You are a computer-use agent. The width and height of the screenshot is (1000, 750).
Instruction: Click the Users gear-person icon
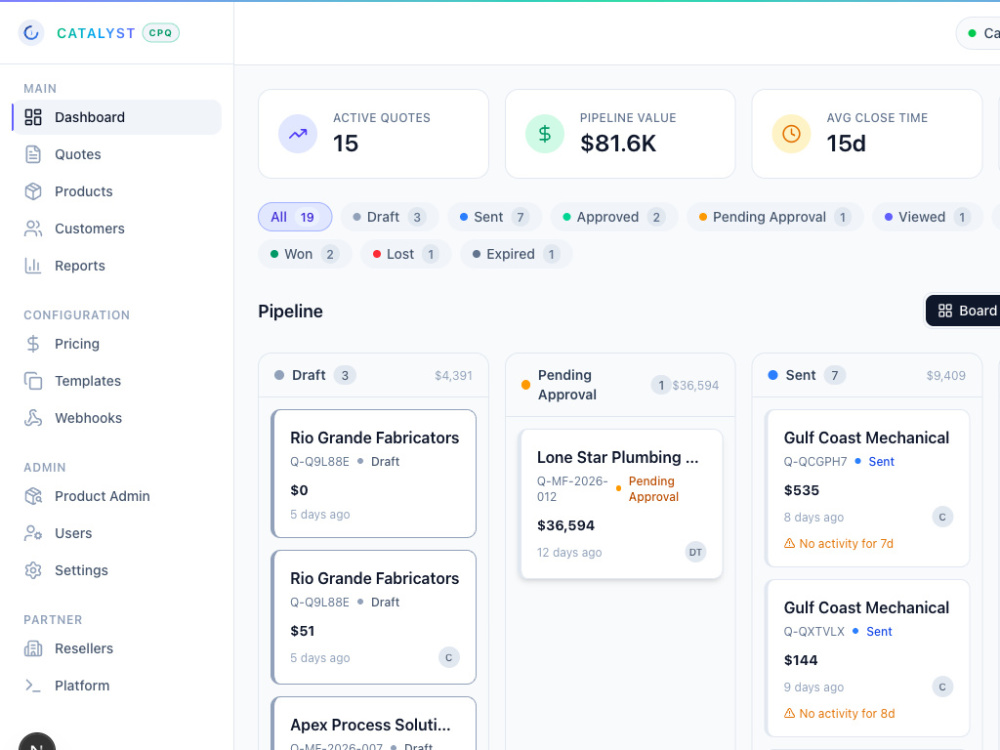[33, 533]
